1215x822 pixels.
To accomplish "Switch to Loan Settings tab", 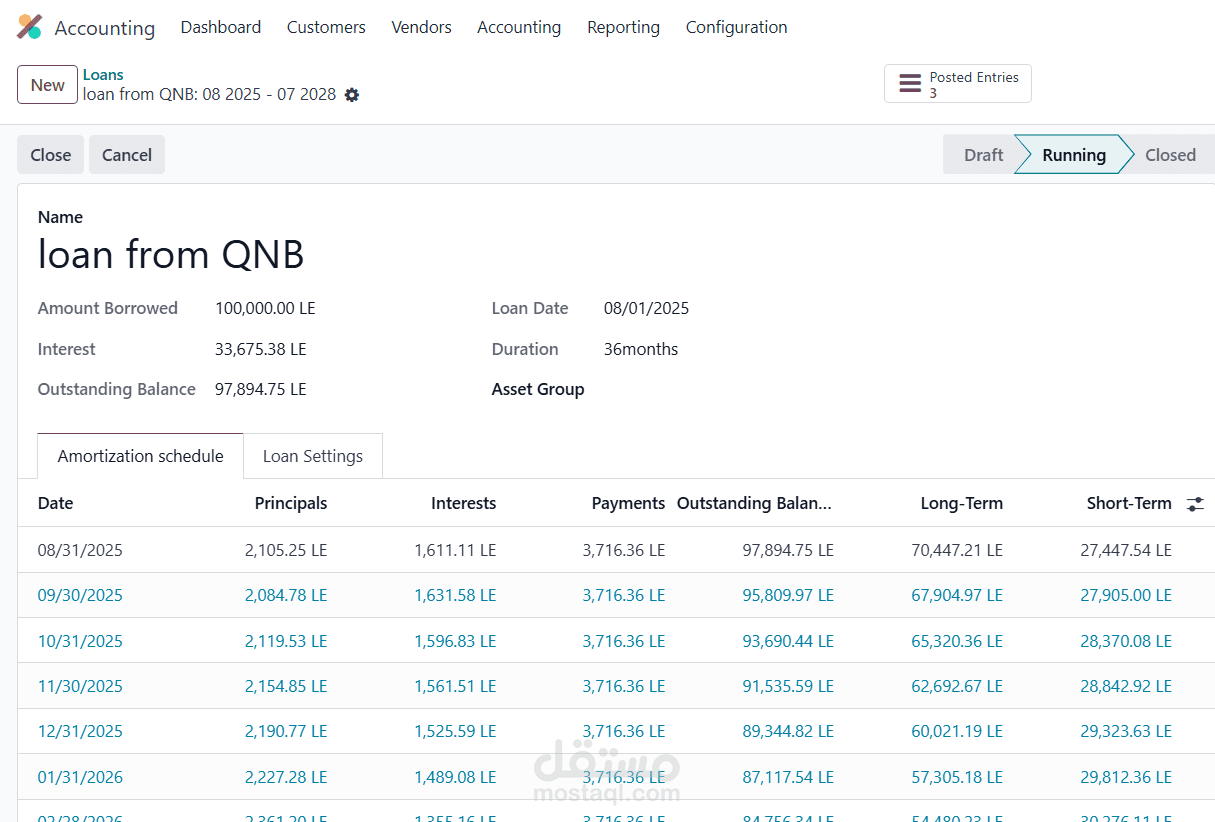I will [x=313, y=456].
